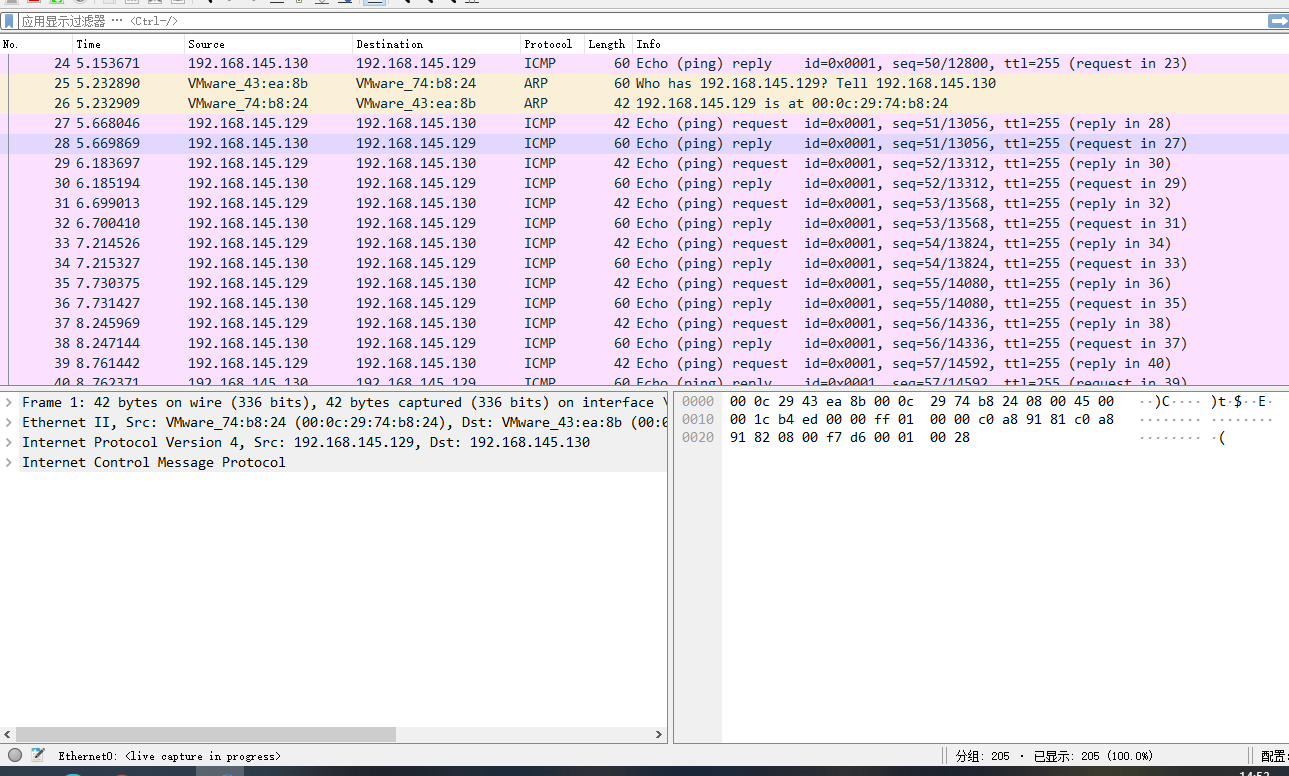Expand the Ethernet II section
The width and height of the screenshot is (1289, 776).
[x=9, y=422]
